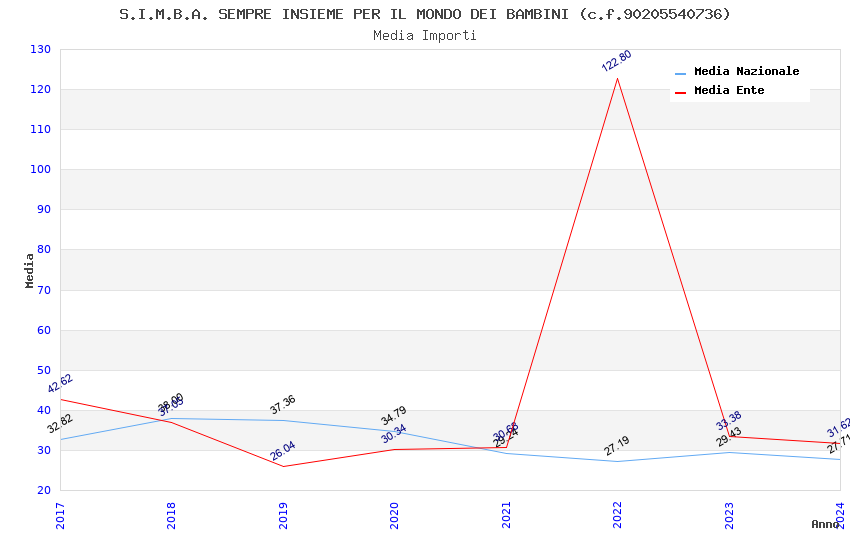Click the y-axis value 70
Screen dimensions: 850x550
pos(44,290)
